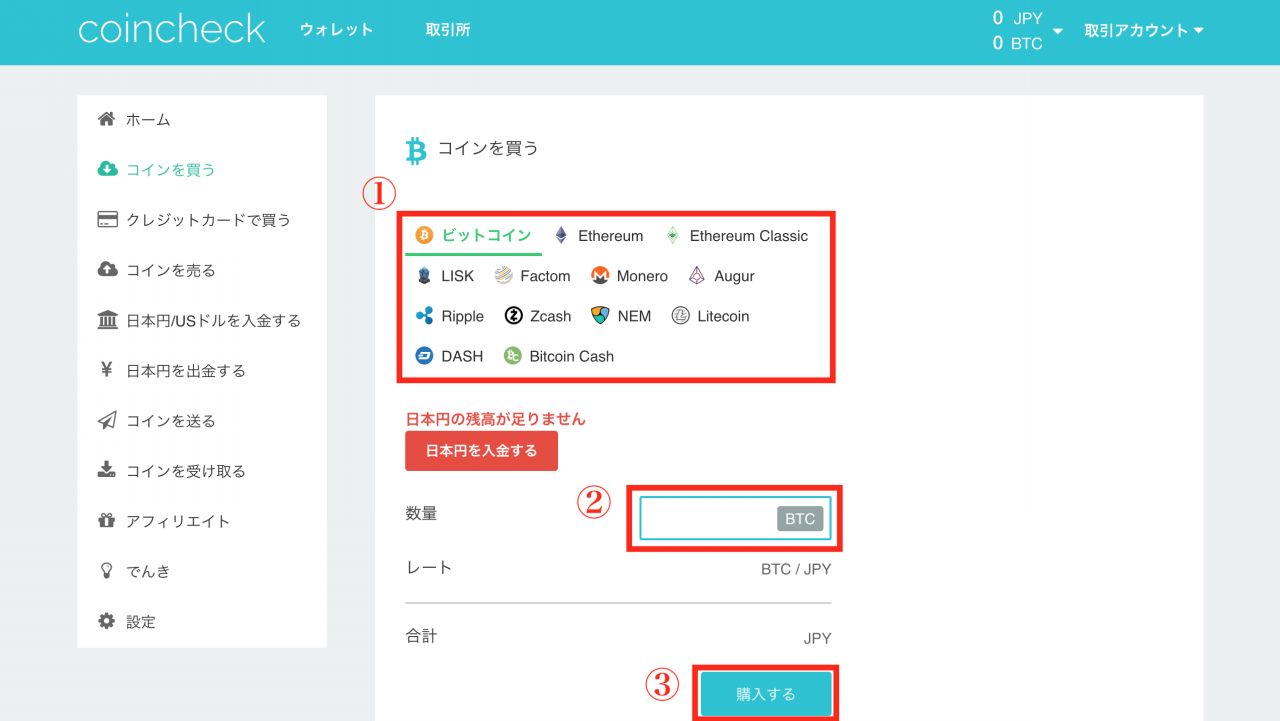
Task: Open コインを送る page
Action: pos(171,421)
